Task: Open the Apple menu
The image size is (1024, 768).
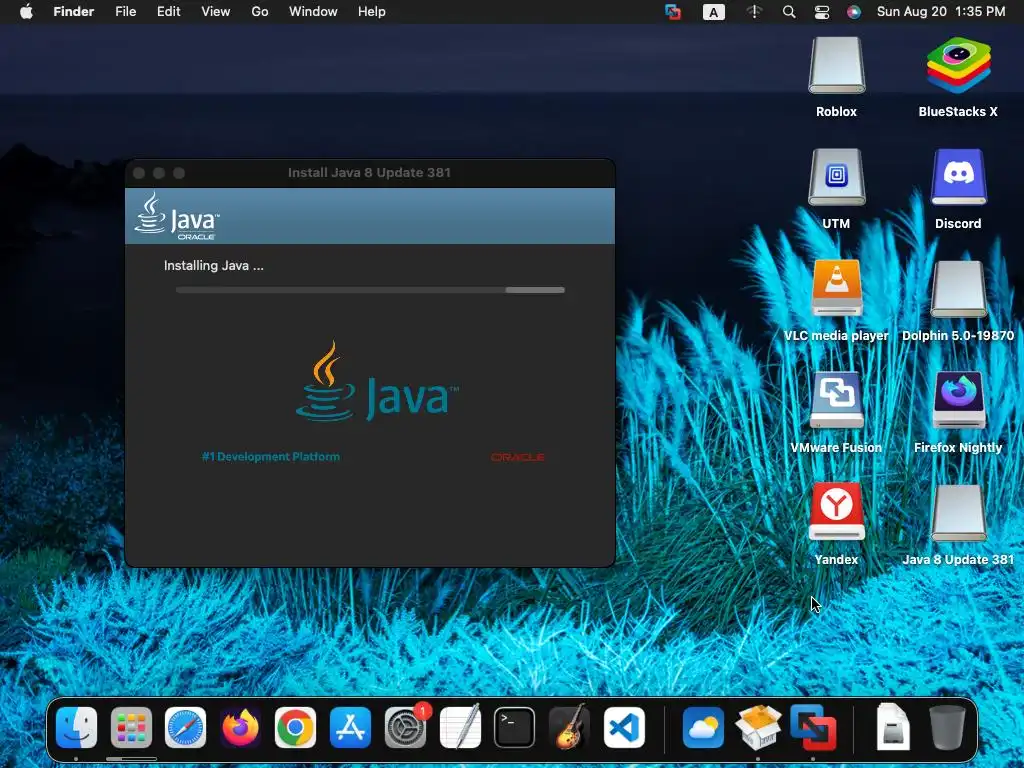Action: click(26, 12)
